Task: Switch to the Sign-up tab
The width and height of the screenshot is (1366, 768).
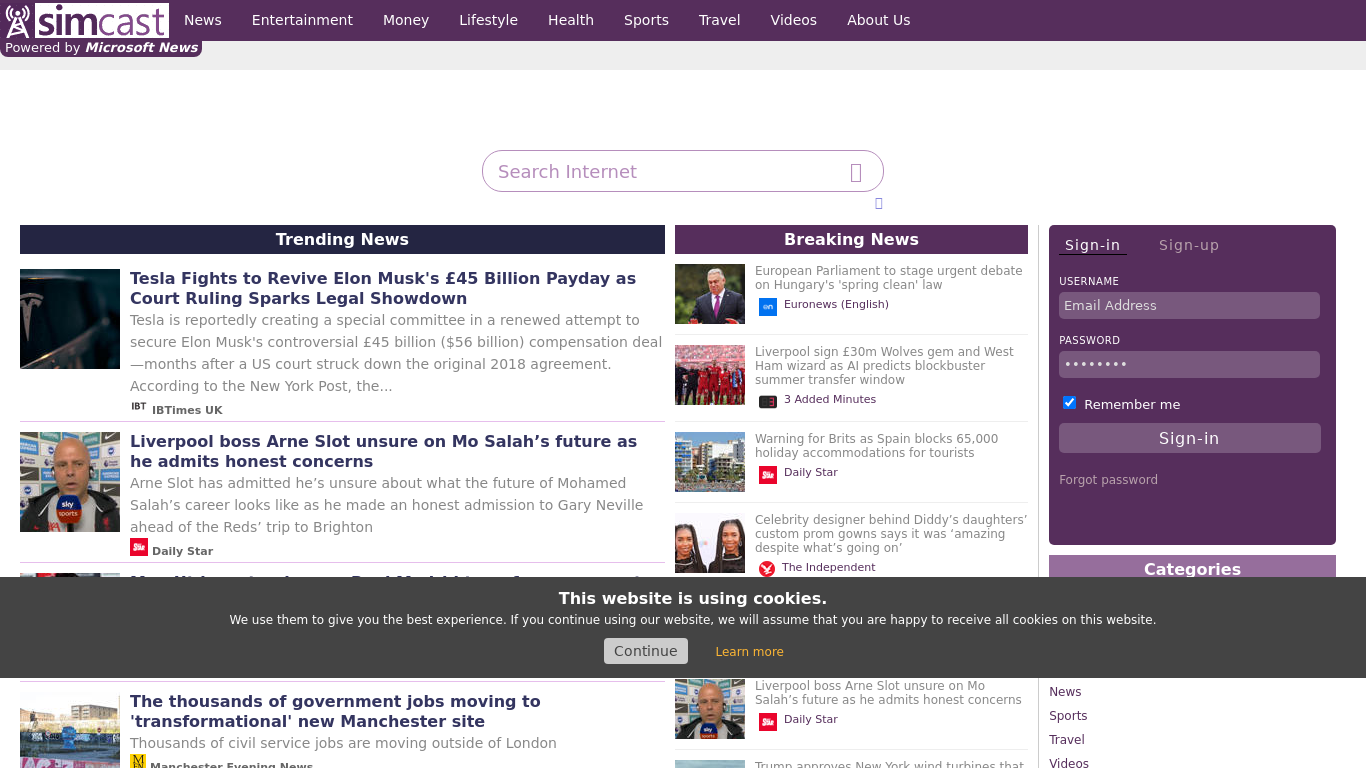Action: click(x=1189, y=245)
